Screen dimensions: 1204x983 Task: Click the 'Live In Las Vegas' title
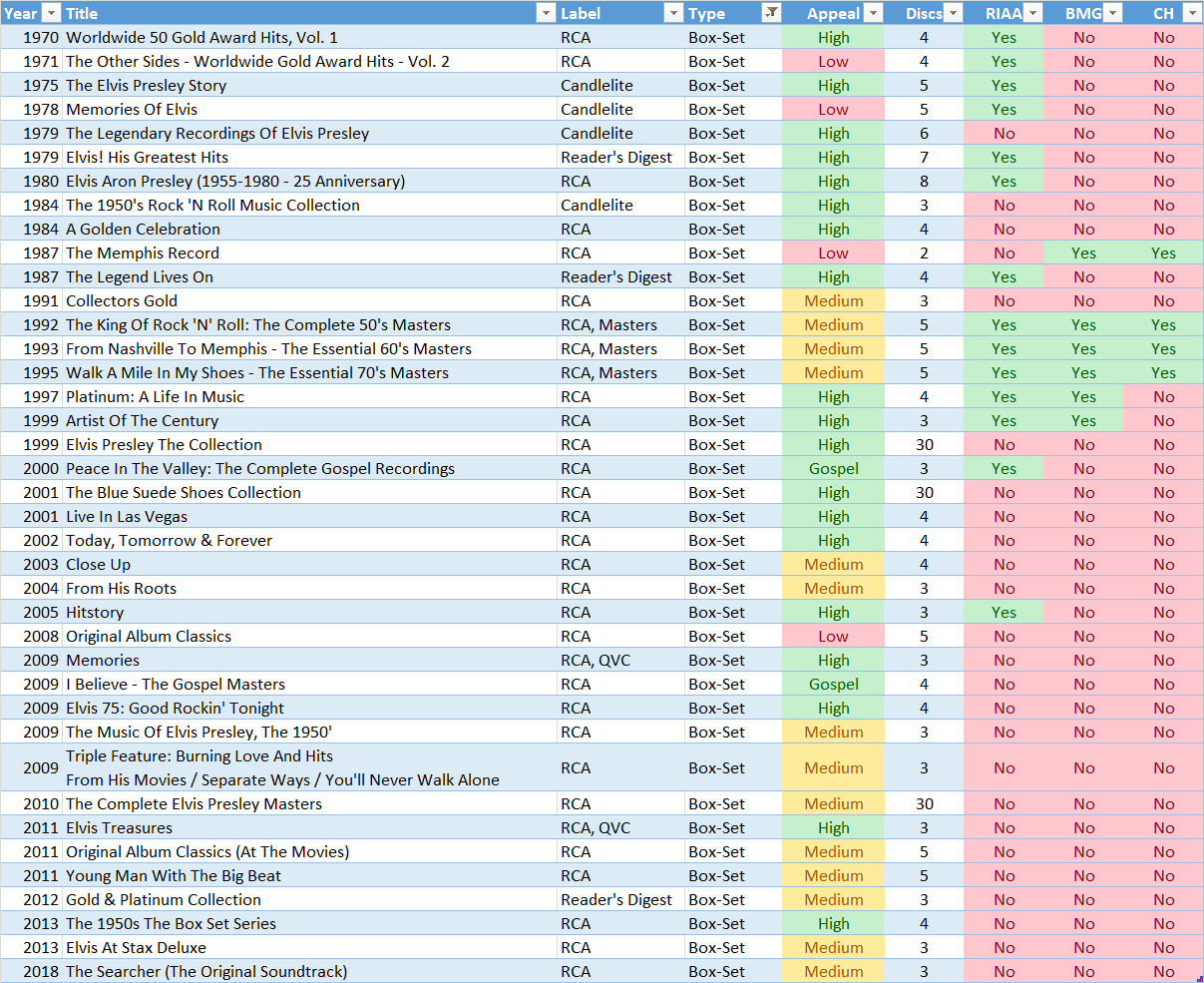127,516
